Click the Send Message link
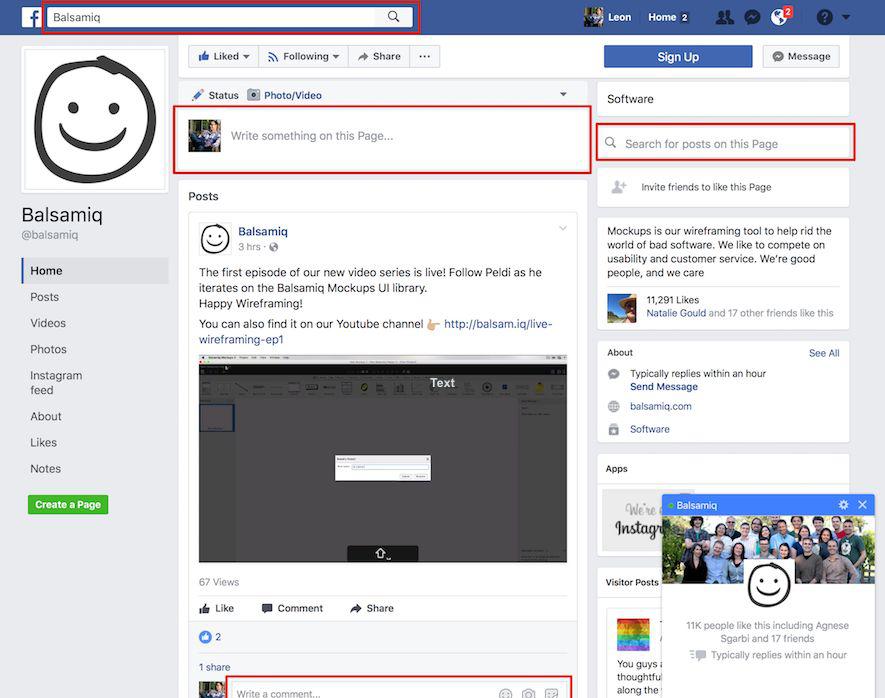Viewport: 885px width, 698px height. tap(664, 387)
